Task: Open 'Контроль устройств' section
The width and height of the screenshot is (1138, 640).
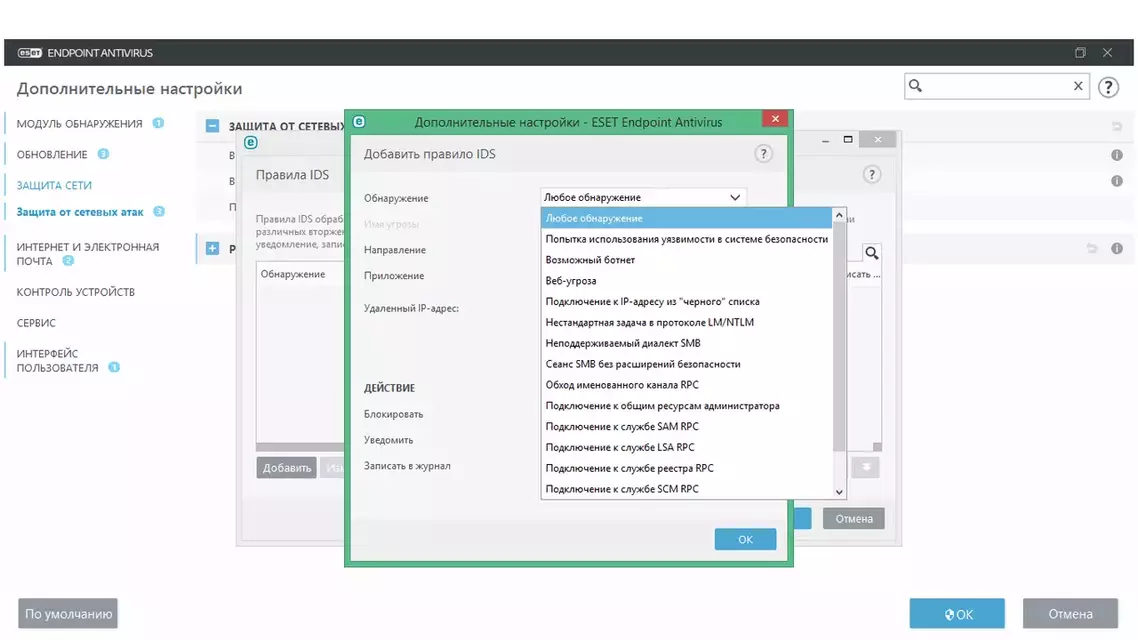Action: point(75,292)
